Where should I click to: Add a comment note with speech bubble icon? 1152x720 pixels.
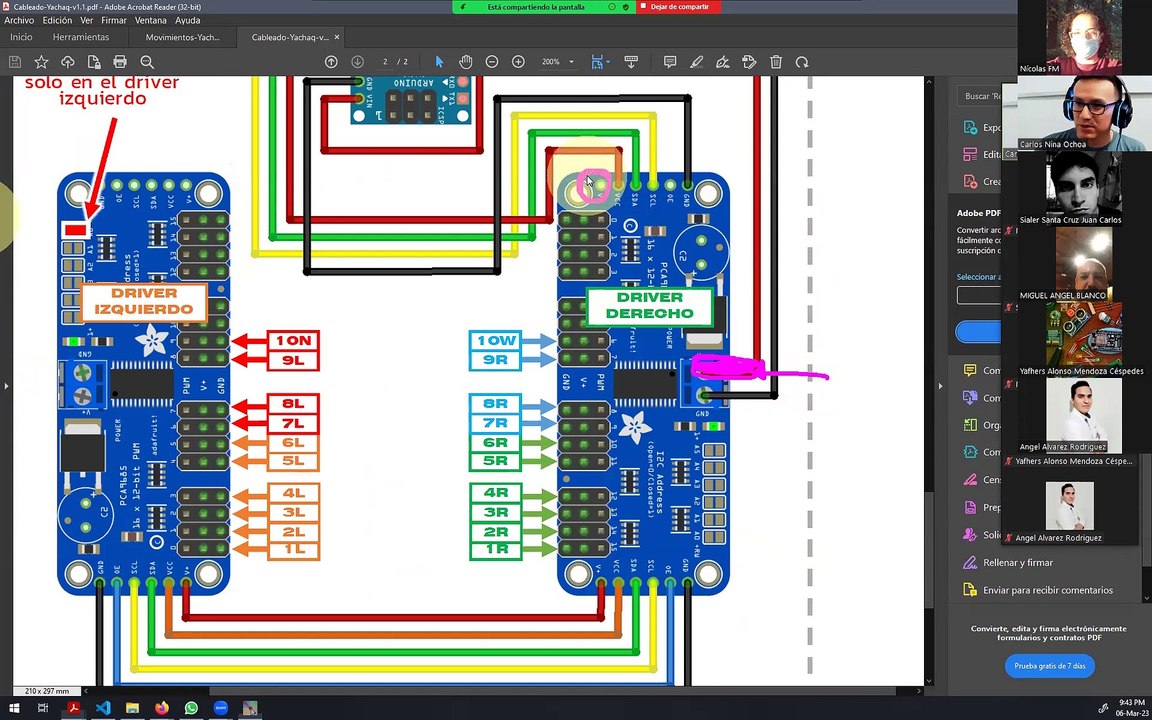point(670,62)
